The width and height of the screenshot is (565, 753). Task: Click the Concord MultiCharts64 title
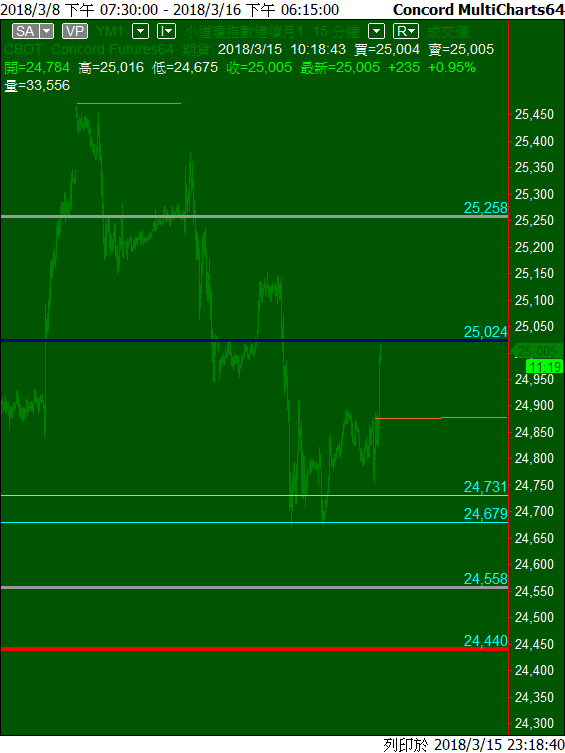point(478,10)
